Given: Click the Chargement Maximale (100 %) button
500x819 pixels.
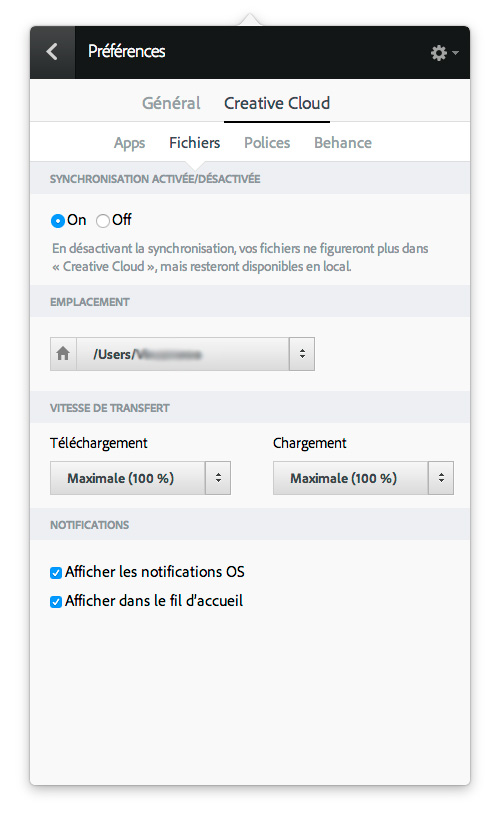Looking at the screenshot, I should (x=351, y=478).
